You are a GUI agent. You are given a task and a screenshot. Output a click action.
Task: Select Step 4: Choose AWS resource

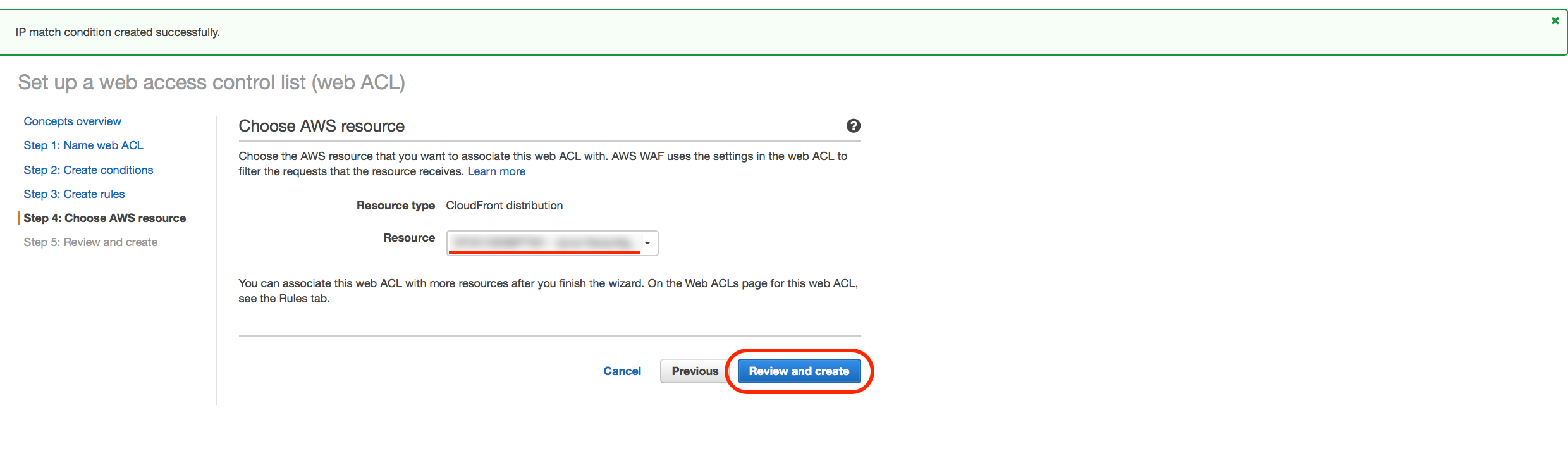pos(105,218)
